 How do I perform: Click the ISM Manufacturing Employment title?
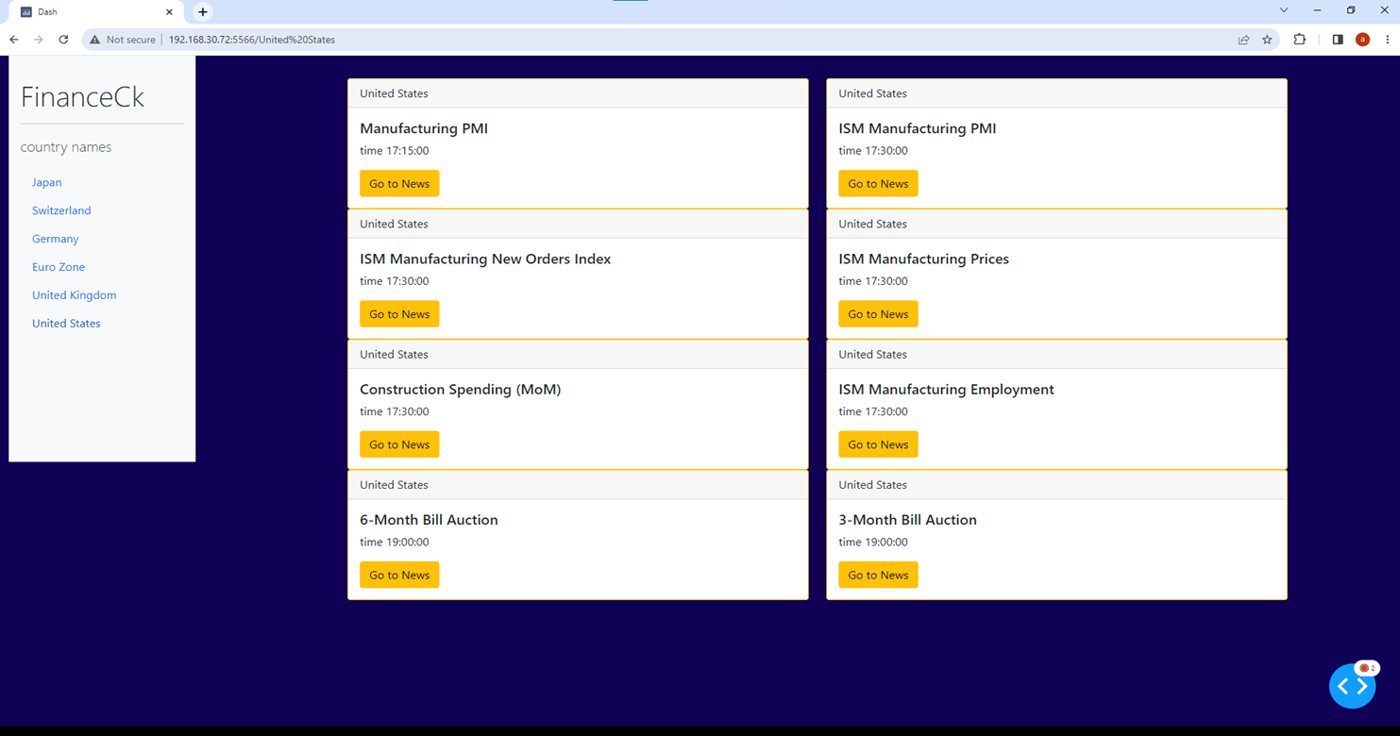tap(946, 390)
